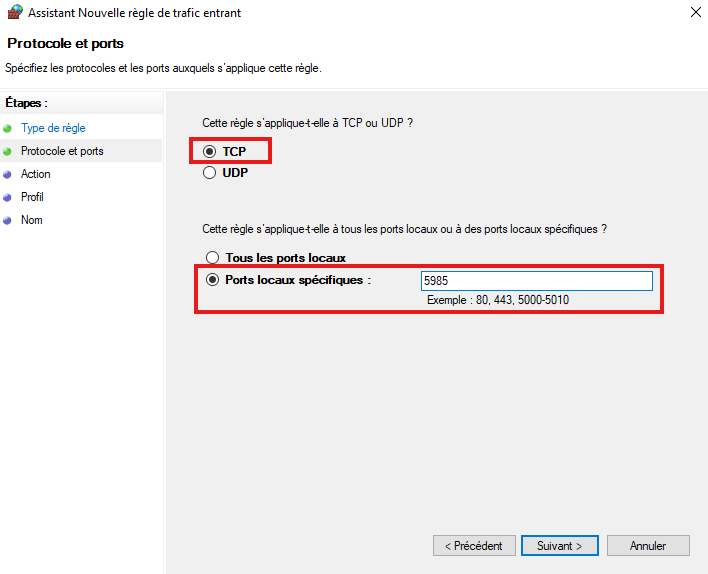Go back with the Précédent button
The width and height of the screenshot is (708, 574).
[474, 546]
